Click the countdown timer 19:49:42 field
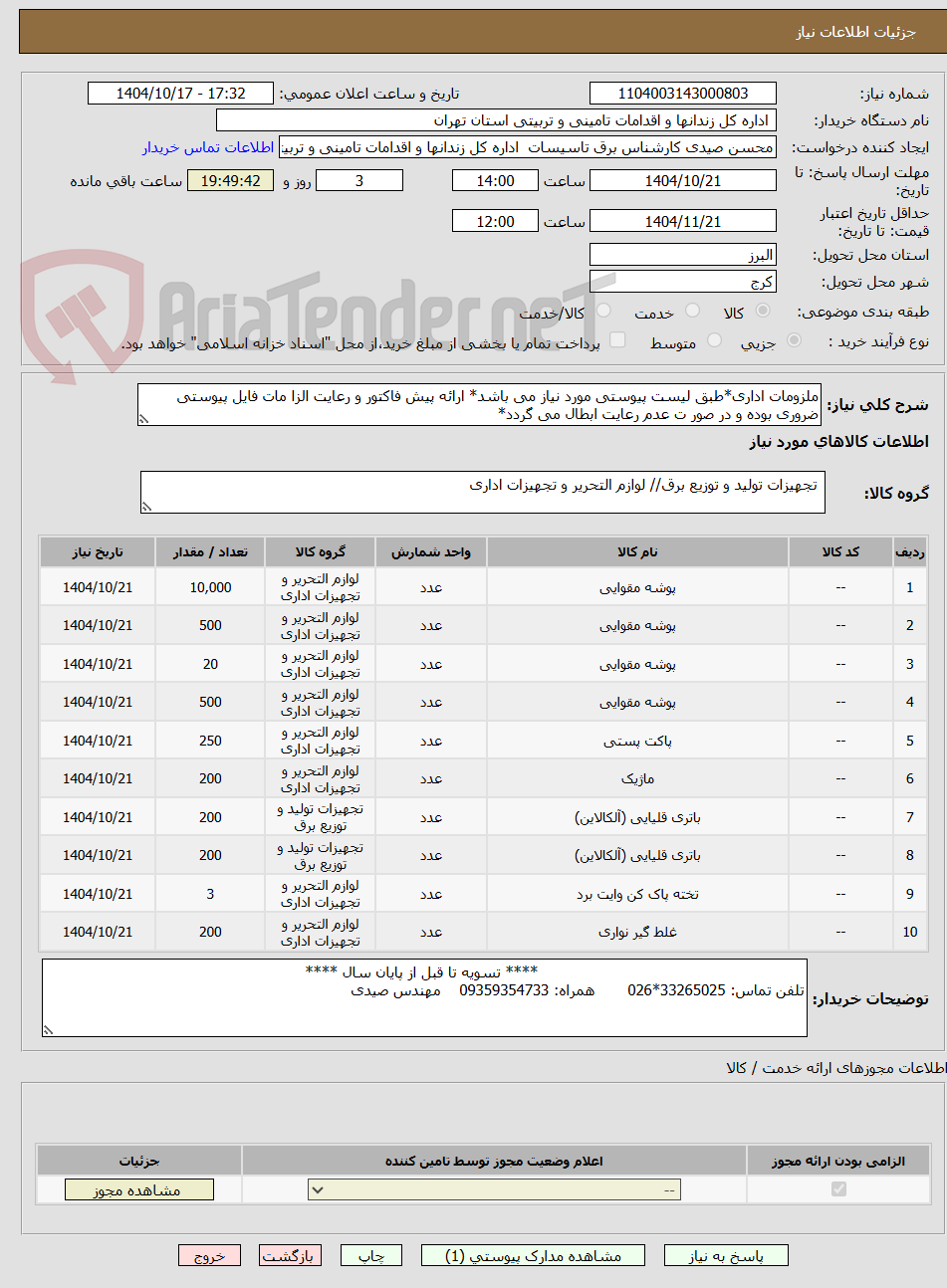The width and height of the screenshot is (947, 1288). (x=230, y=181)
